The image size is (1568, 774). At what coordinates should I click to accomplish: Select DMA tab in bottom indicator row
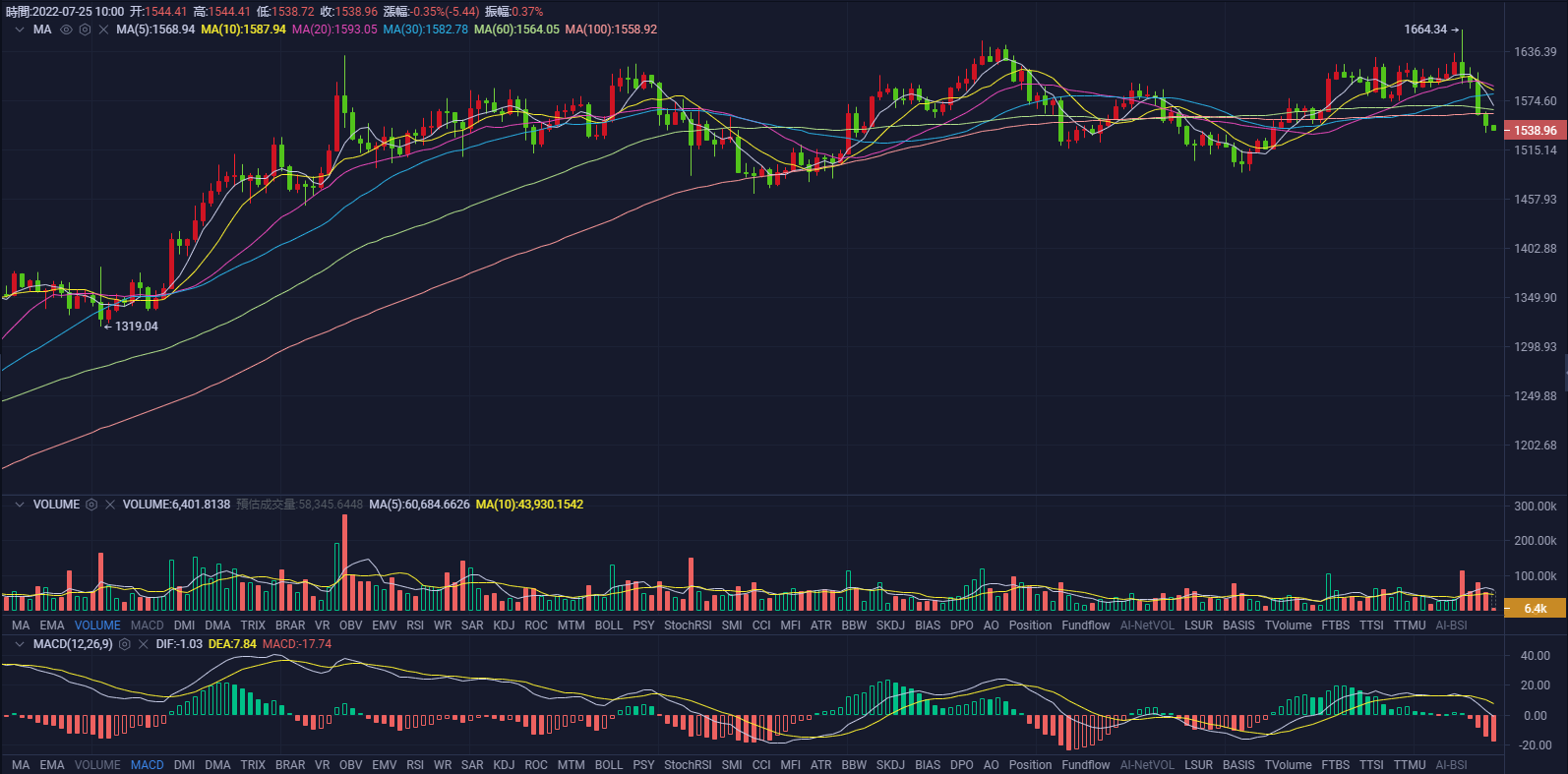click(217, 765)
